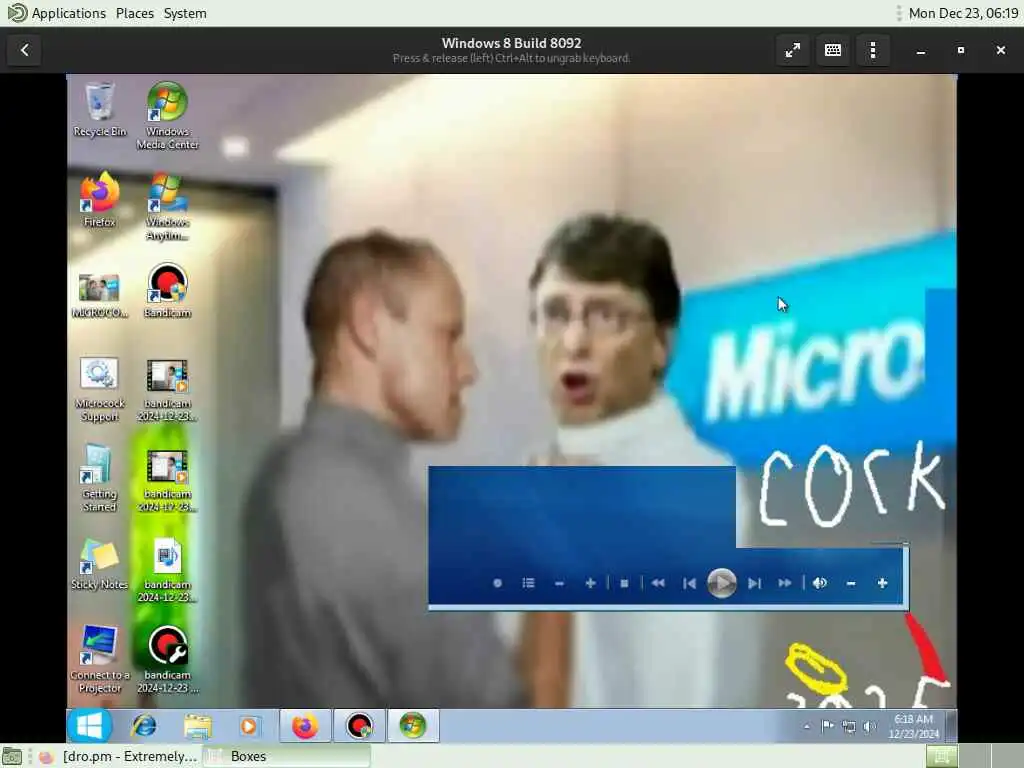
Task: Click the Mon Dec 23 panel clock
Action: point(963,13)
